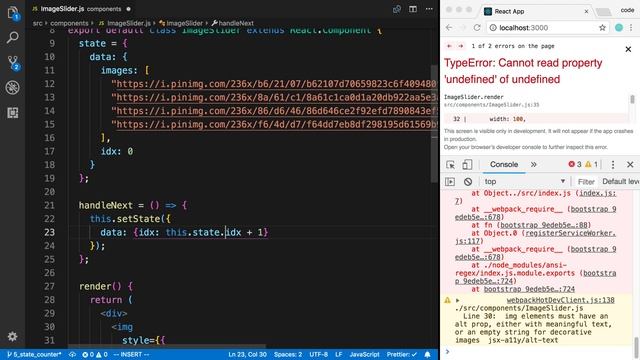Expand the warning message triangle
Screen dimensions: 640x360
[x=458, y=300]
